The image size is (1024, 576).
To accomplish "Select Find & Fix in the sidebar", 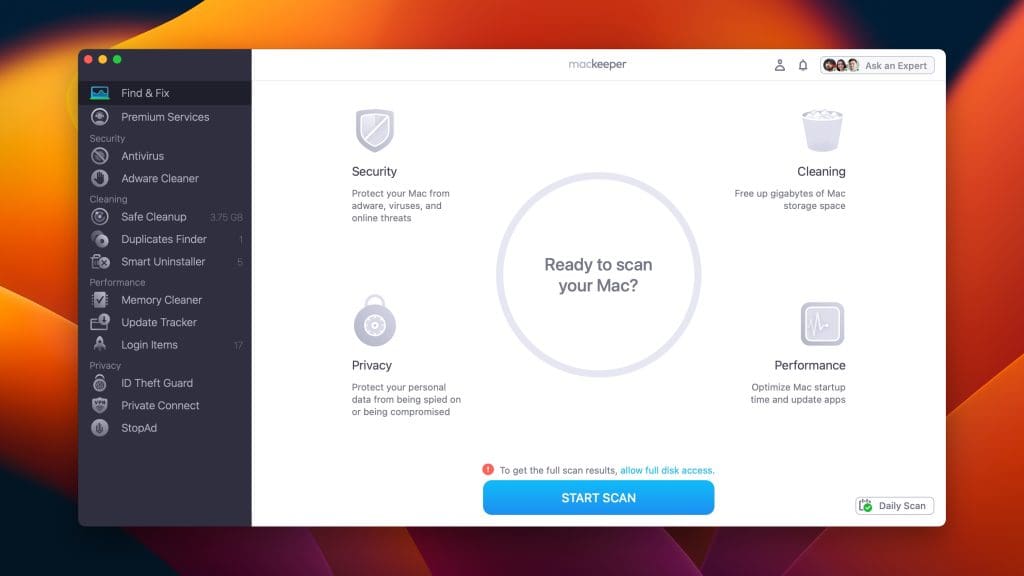I will click(165, 93).
